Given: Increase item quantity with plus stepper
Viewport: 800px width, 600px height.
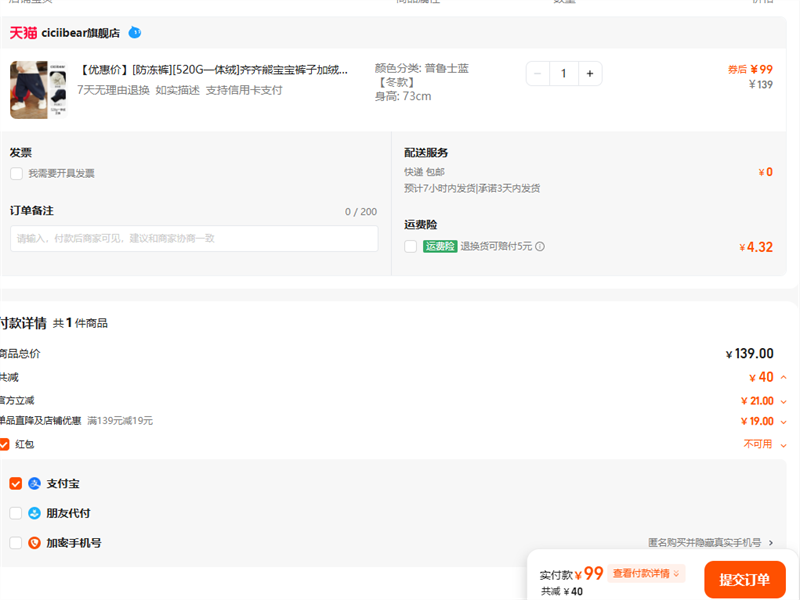Looking at the screenshot, I should tap(590, 73).
